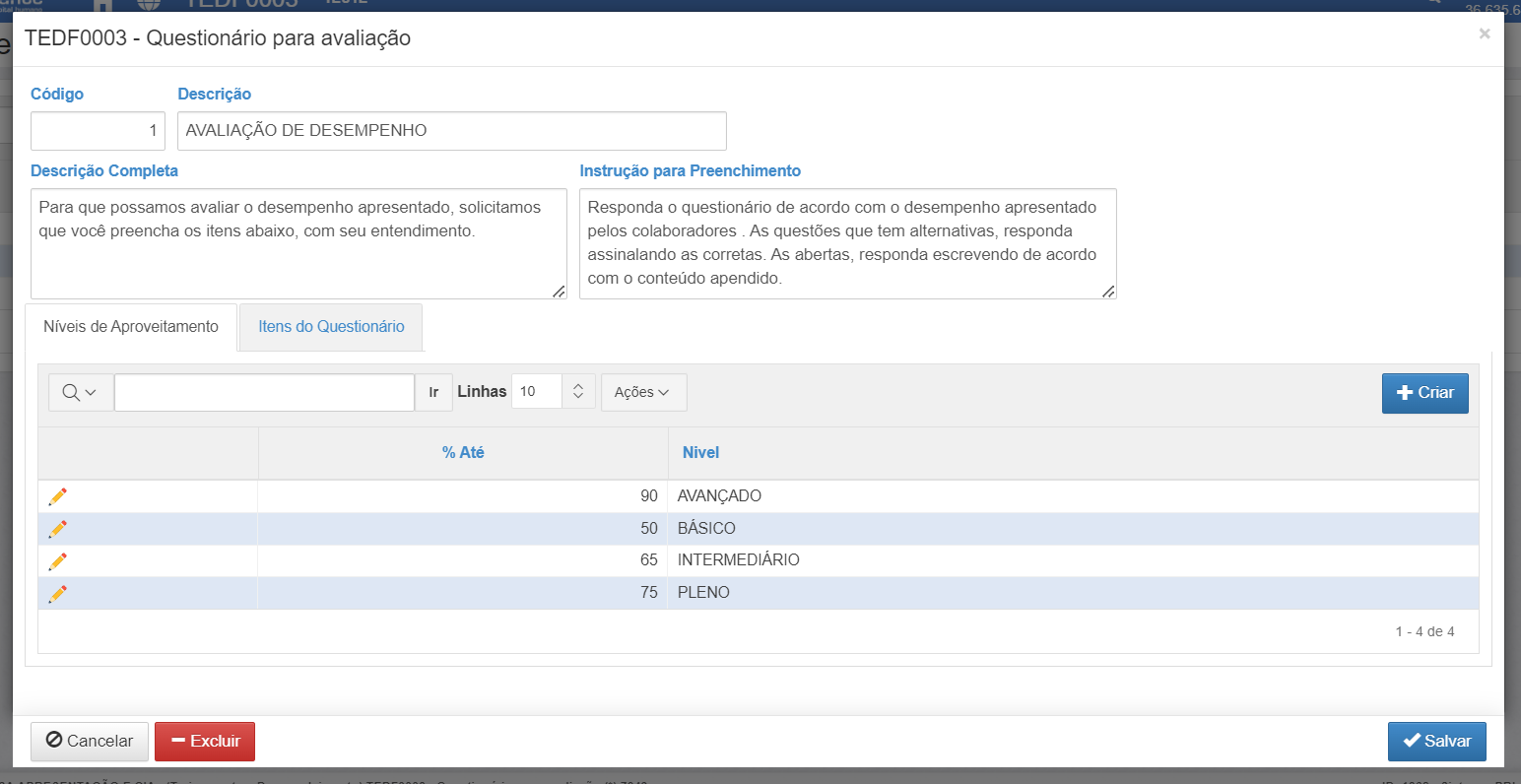
Task: Close the dialog with the X button
Action: [1485, 34]
